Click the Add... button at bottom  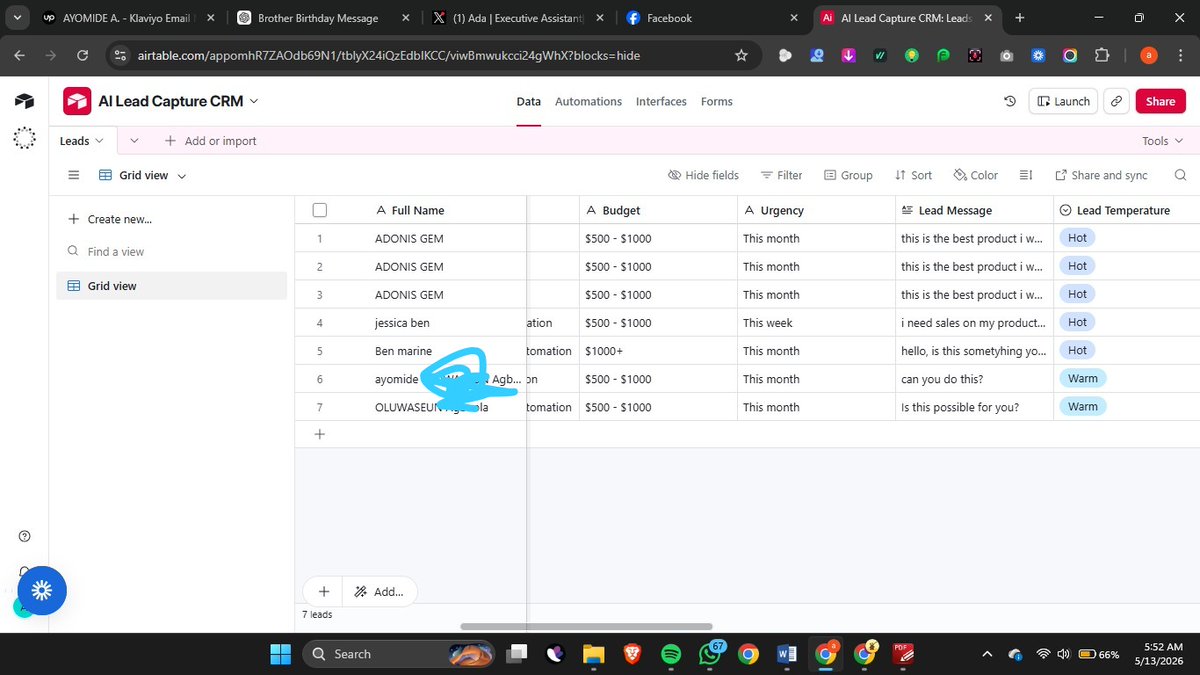click(x=379, y=592)
